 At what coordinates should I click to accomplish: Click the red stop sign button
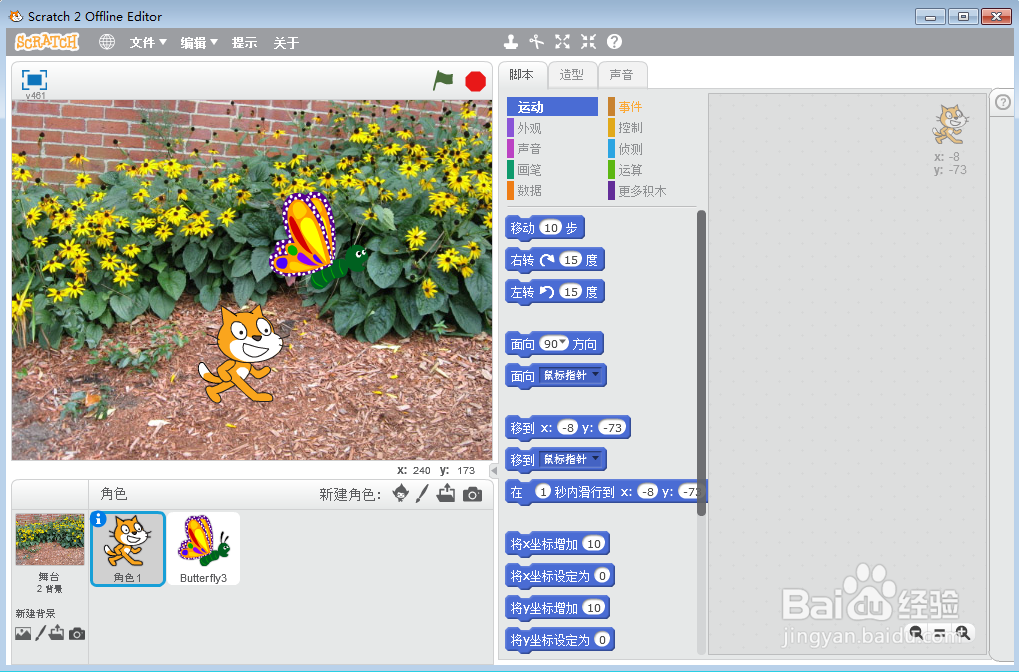pos(476,81)
